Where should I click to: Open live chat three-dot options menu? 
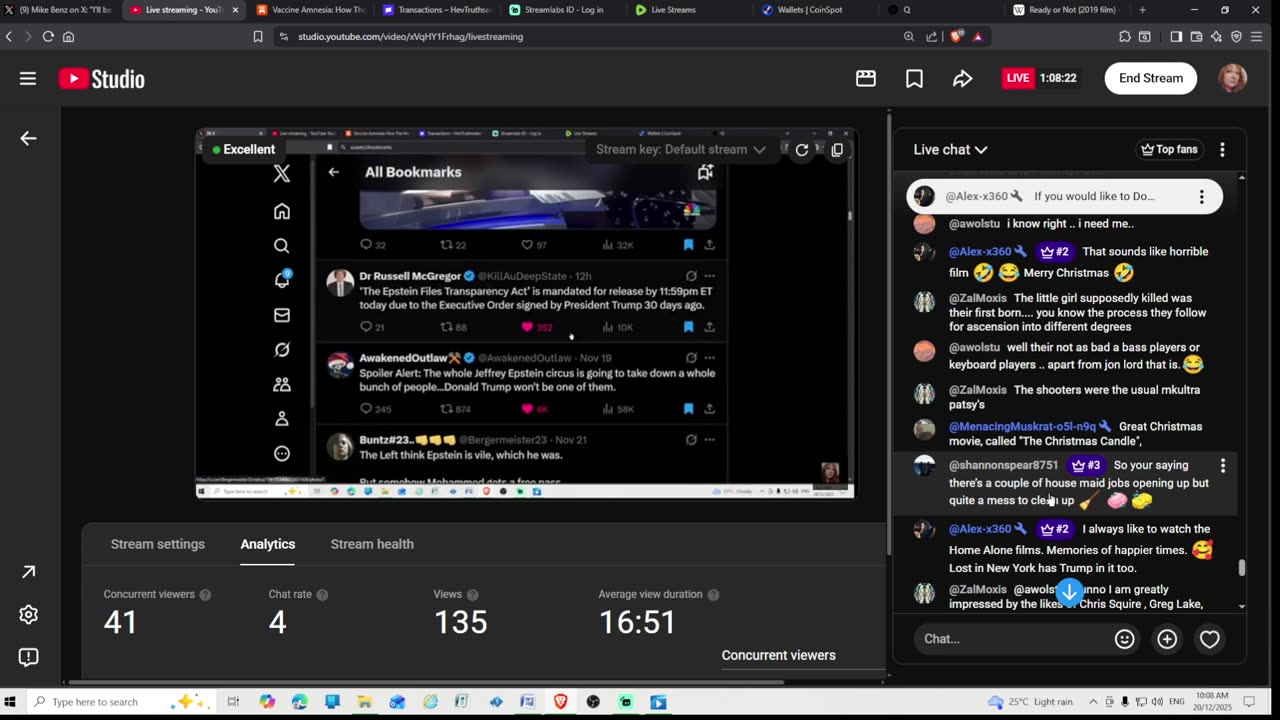tap(1222, 150)
